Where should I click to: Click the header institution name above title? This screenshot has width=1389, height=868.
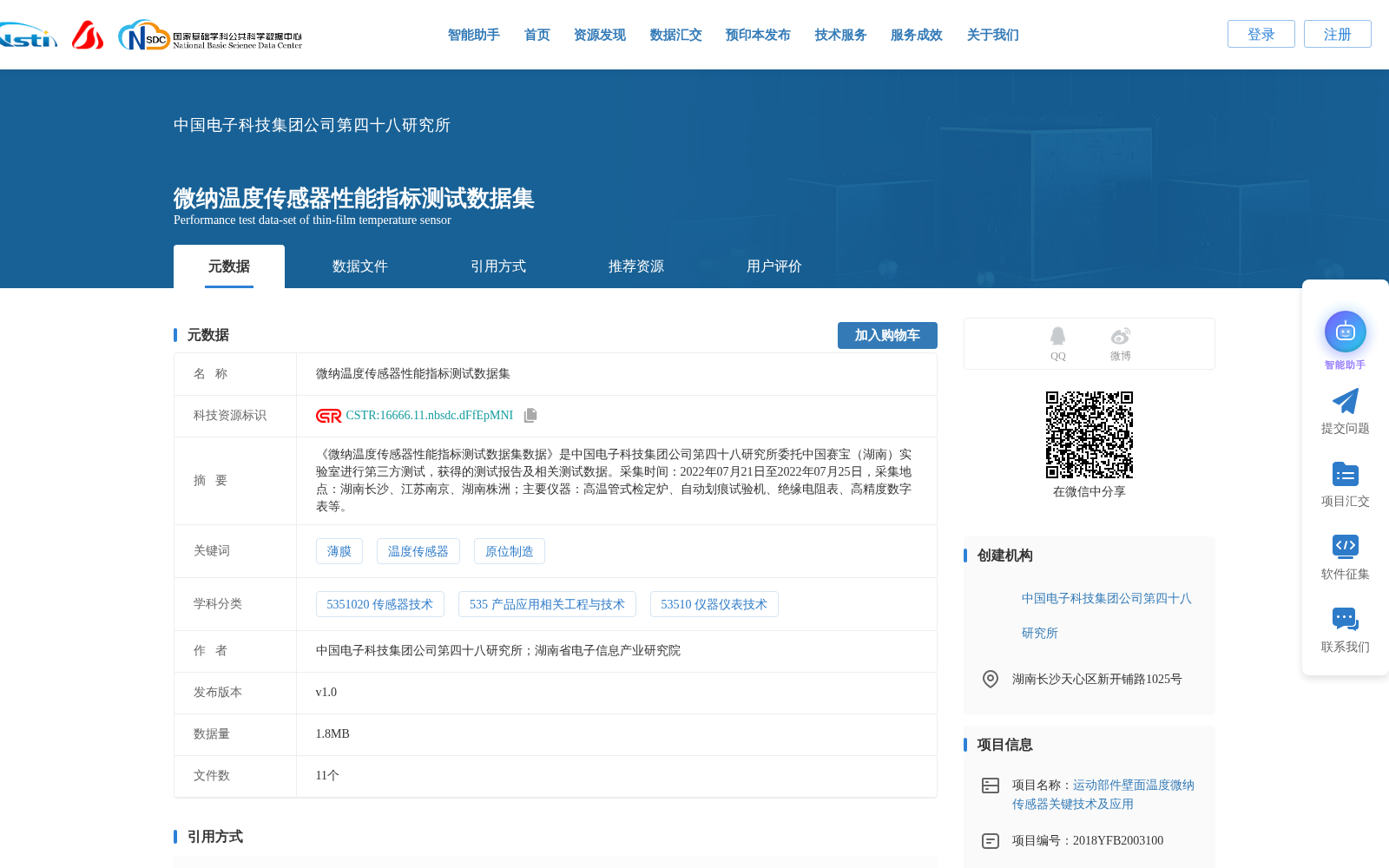[312, 125]
